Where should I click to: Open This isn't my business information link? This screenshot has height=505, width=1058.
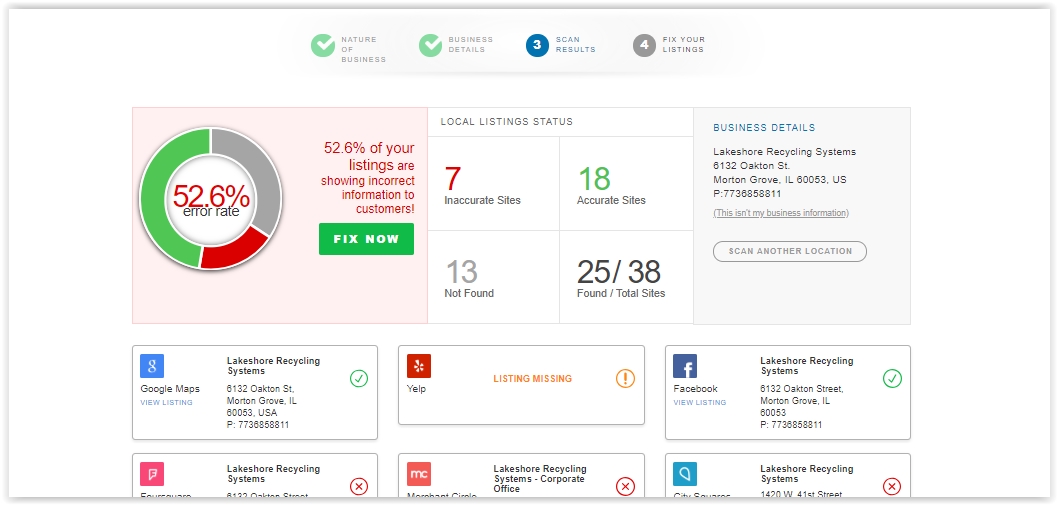tap(781, 213)
